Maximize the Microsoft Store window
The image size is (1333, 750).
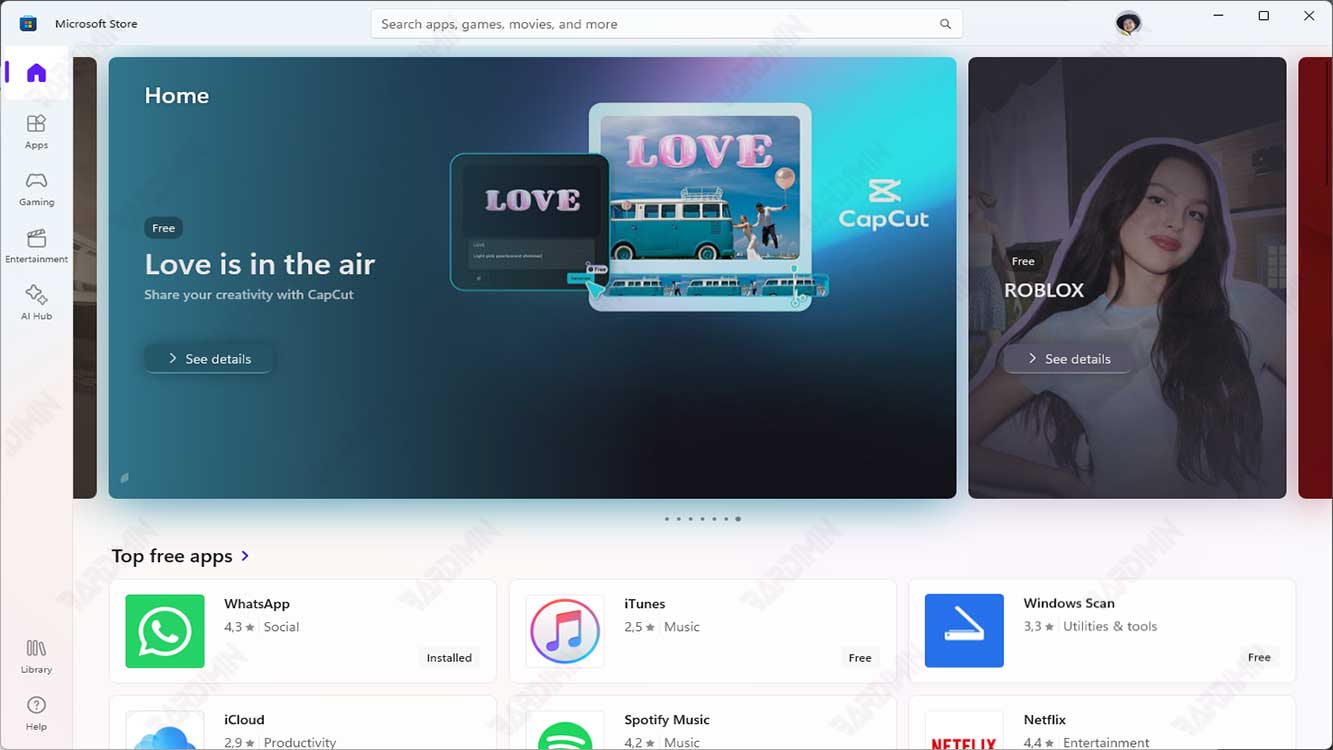click(1264, 16)
